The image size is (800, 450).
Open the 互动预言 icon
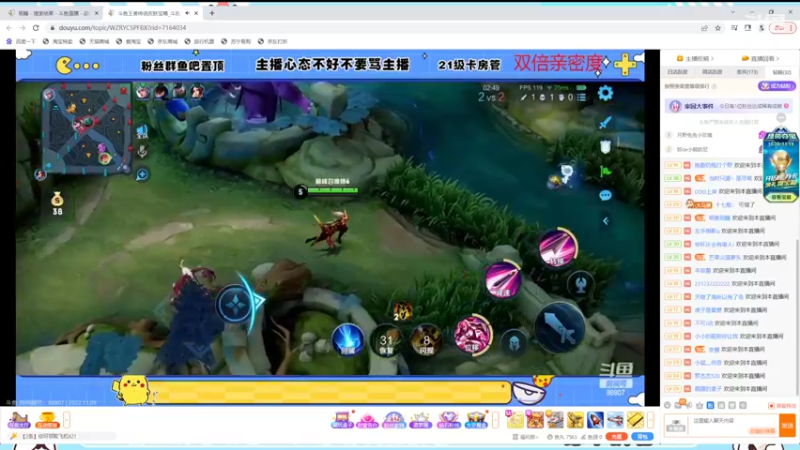pyautogui.click(x=46, y=420)
